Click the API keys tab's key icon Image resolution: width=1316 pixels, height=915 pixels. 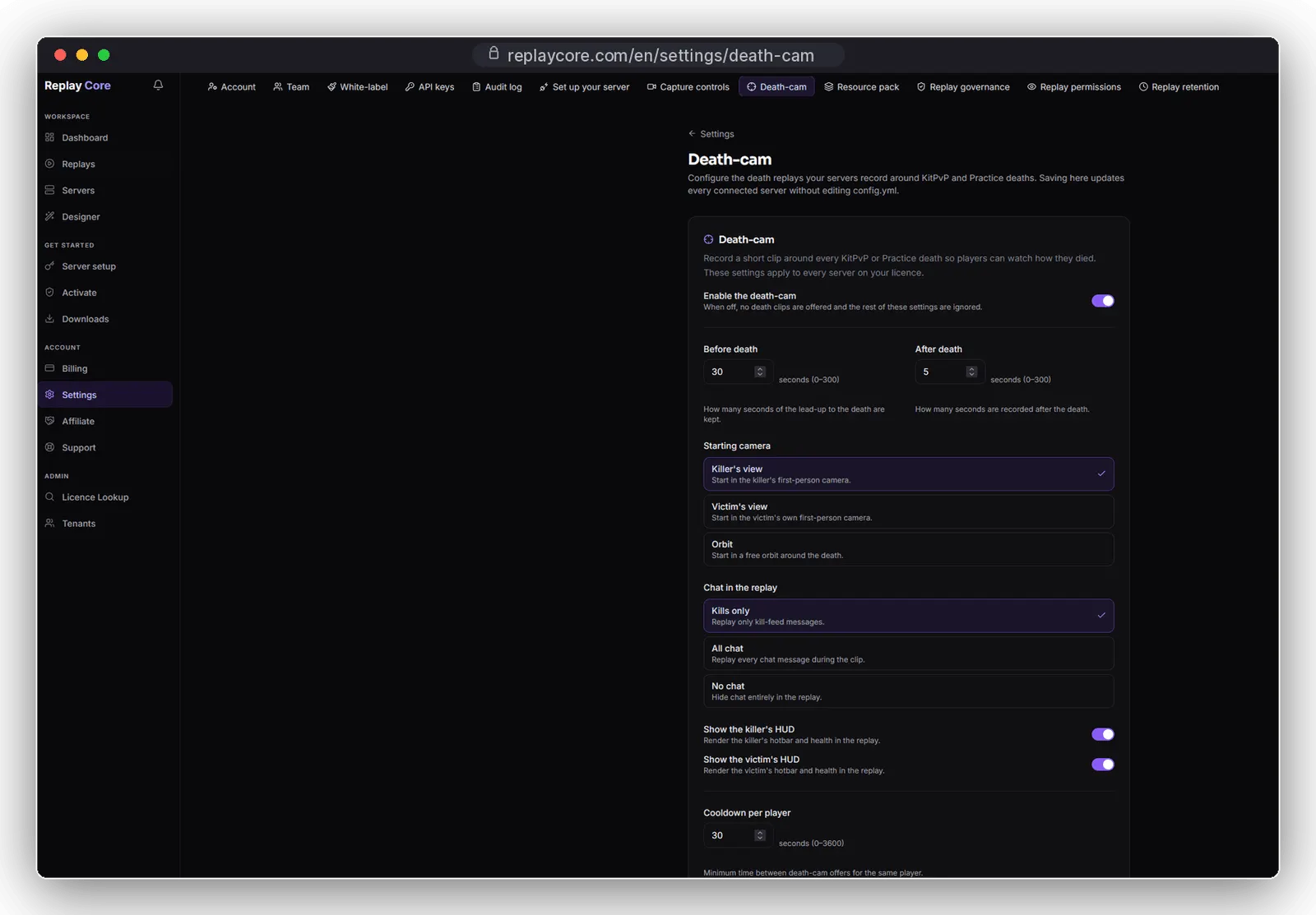click(410, 86)
